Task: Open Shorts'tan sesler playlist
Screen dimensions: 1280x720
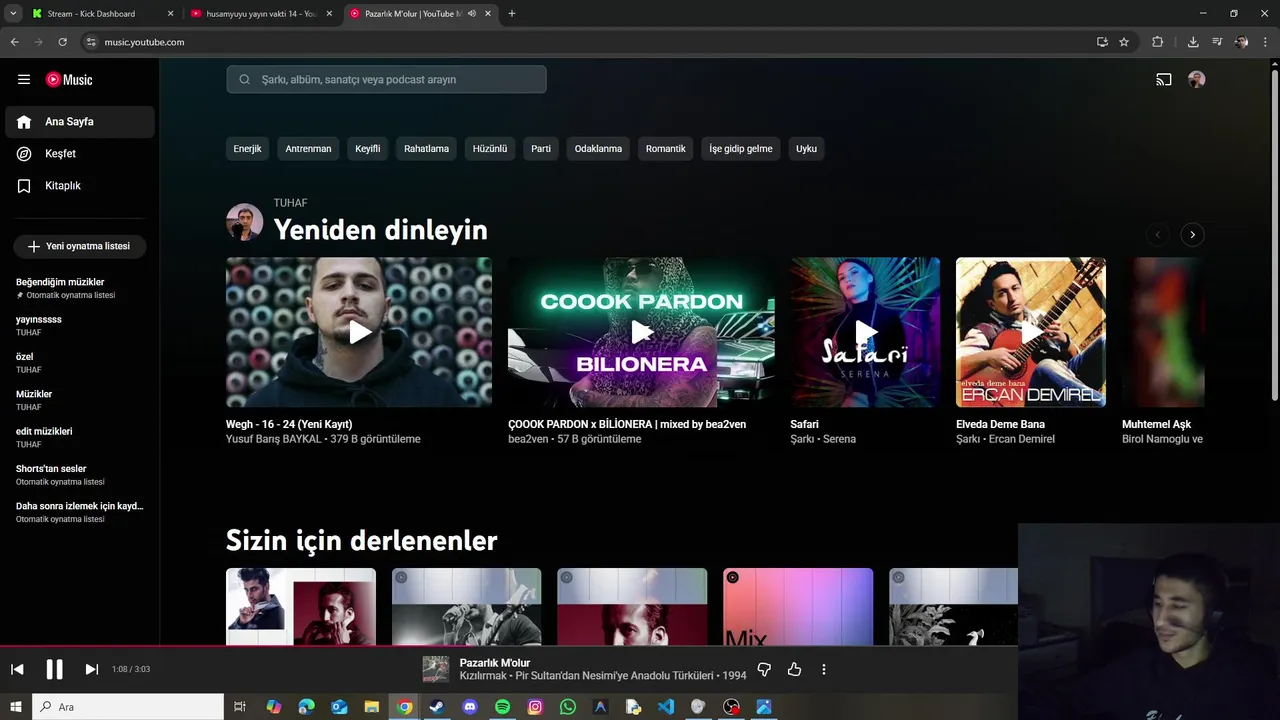Action: 80,475
